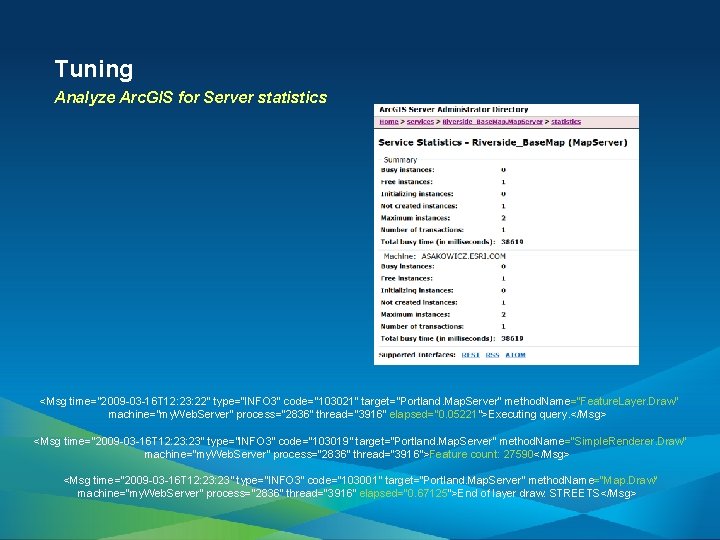Go to the services breadcrumb link
Screen dimensions: 720x540
[420, 122]
